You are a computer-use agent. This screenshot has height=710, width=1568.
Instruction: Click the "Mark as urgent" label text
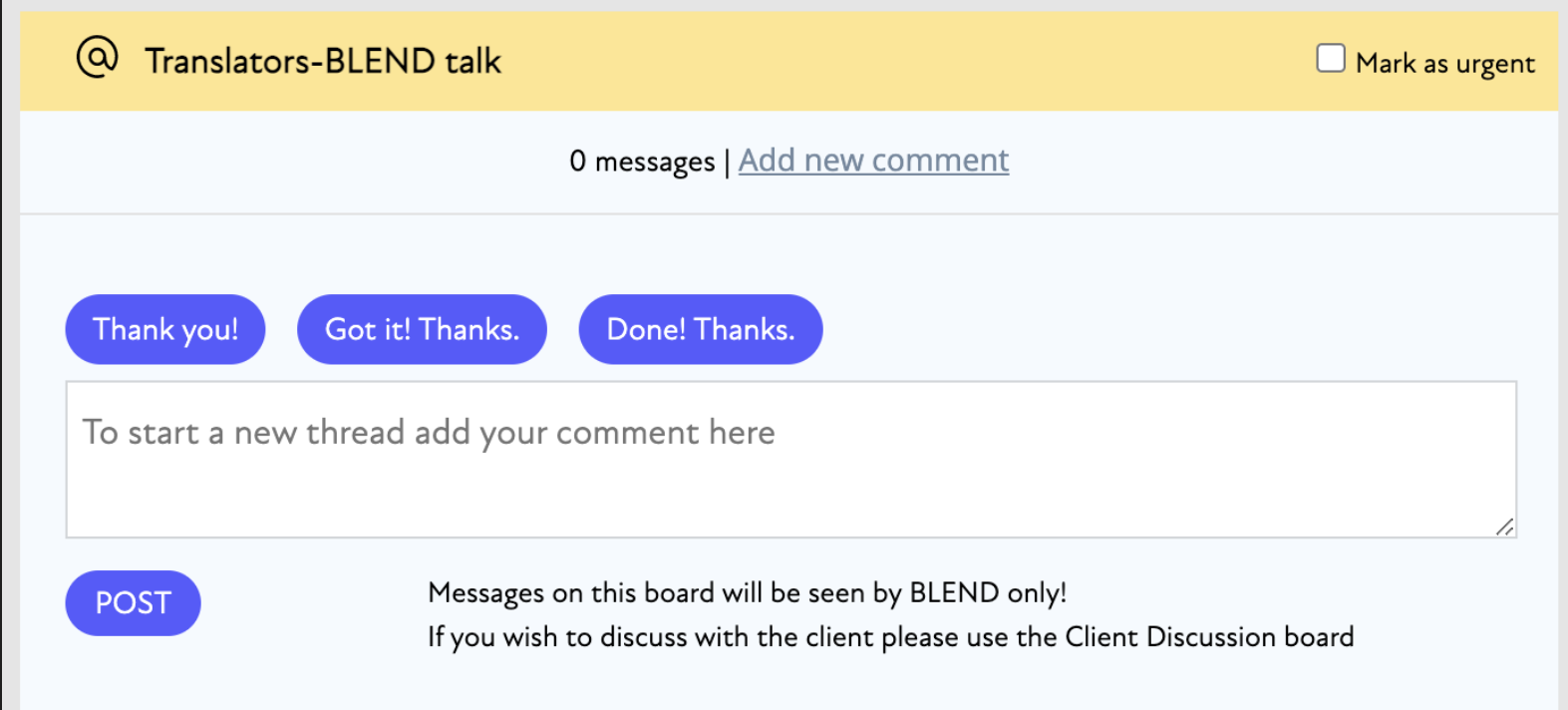(1444, 64)
